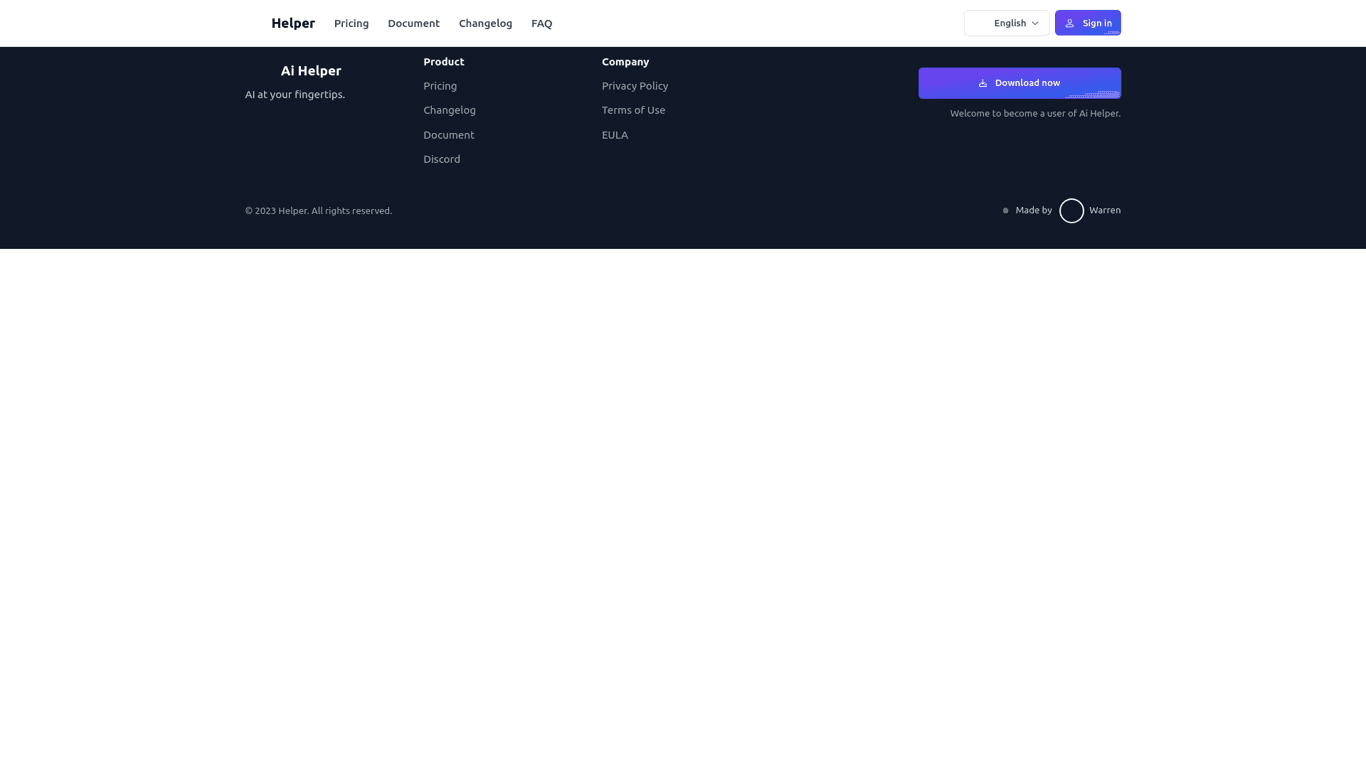Click the Sign in button
The width and height of the screenshot is (1366, 768).
coord(1088,23)
